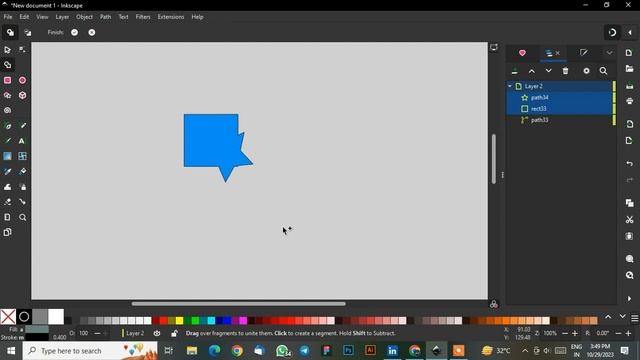Move selection up in Layers panel
The image size is (640, 360).
click(x=531, y=71)
